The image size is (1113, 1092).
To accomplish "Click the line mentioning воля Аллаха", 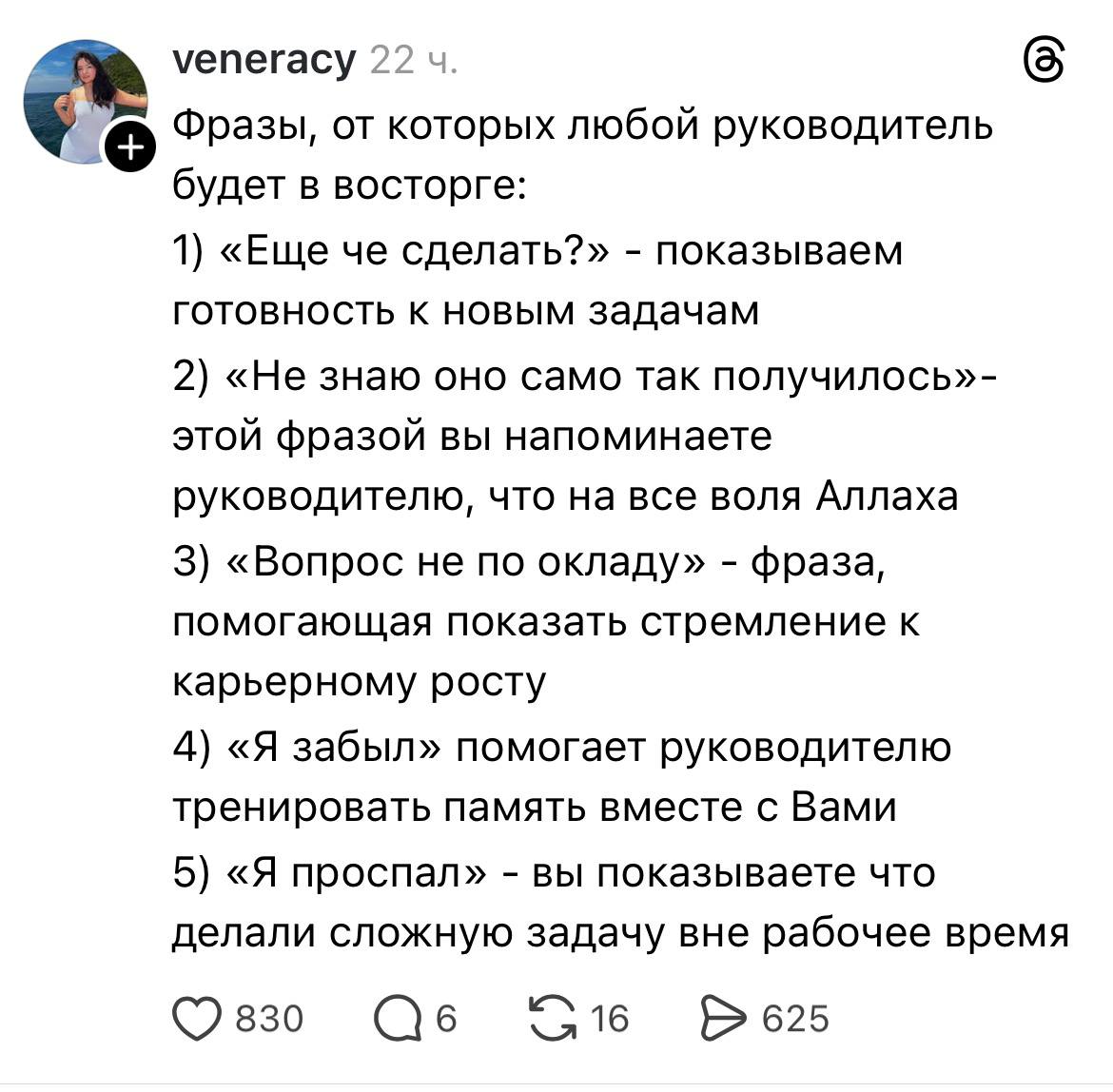I will tap(565, 497).
